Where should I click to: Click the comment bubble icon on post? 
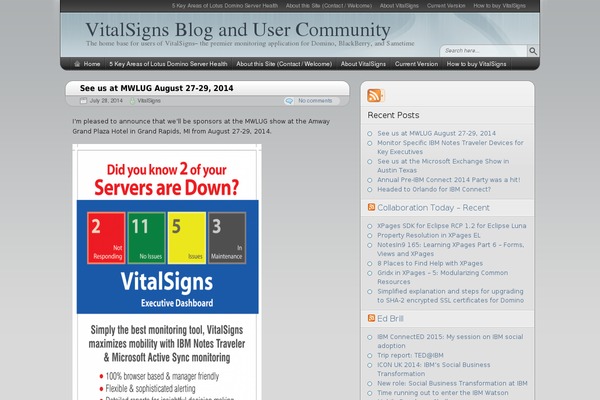pos(289,101)
